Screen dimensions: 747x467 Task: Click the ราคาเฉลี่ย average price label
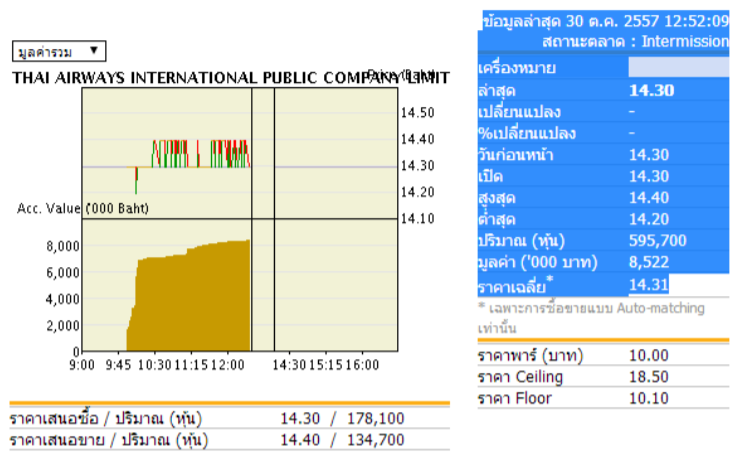[x=515, y=285]
